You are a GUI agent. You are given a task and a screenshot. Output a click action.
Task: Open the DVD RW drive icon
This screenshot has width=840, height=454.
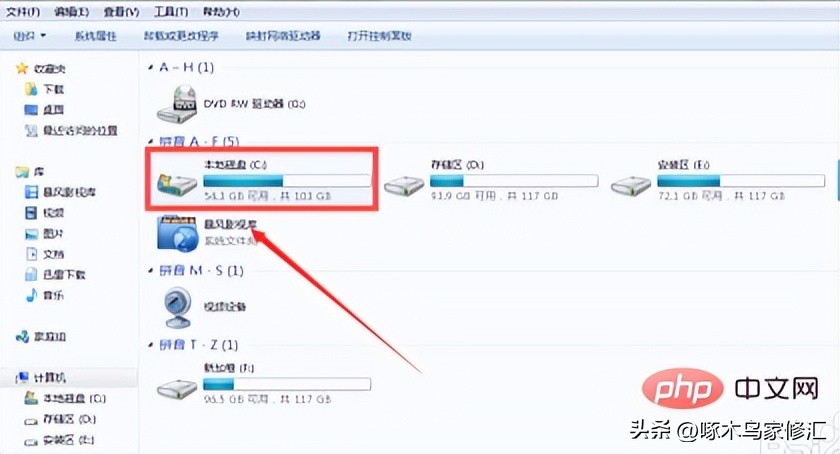click(177, 104)
